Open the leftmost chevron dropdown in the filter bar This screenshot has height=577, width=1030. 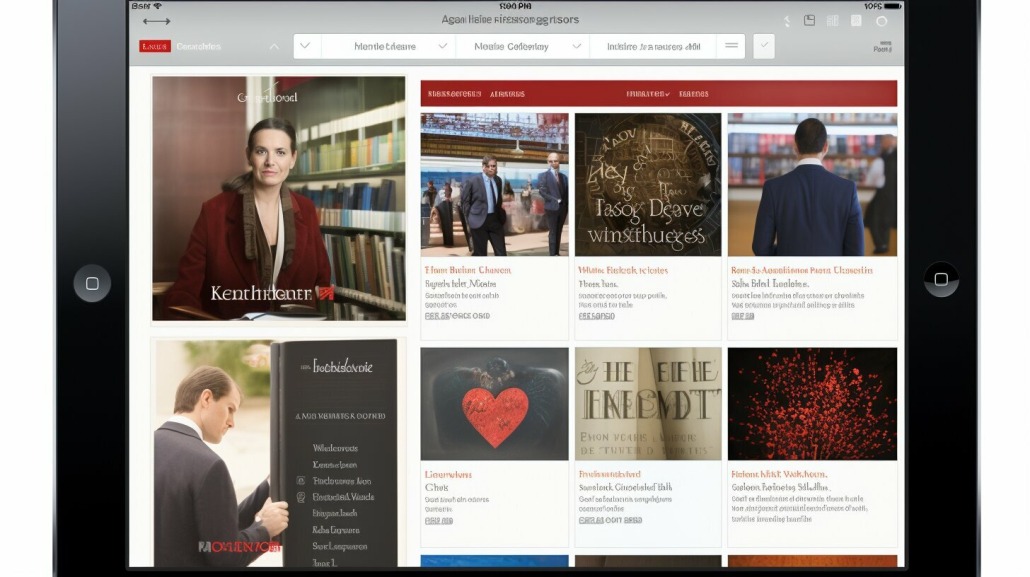pyautogui.click(x=305, y=46)
